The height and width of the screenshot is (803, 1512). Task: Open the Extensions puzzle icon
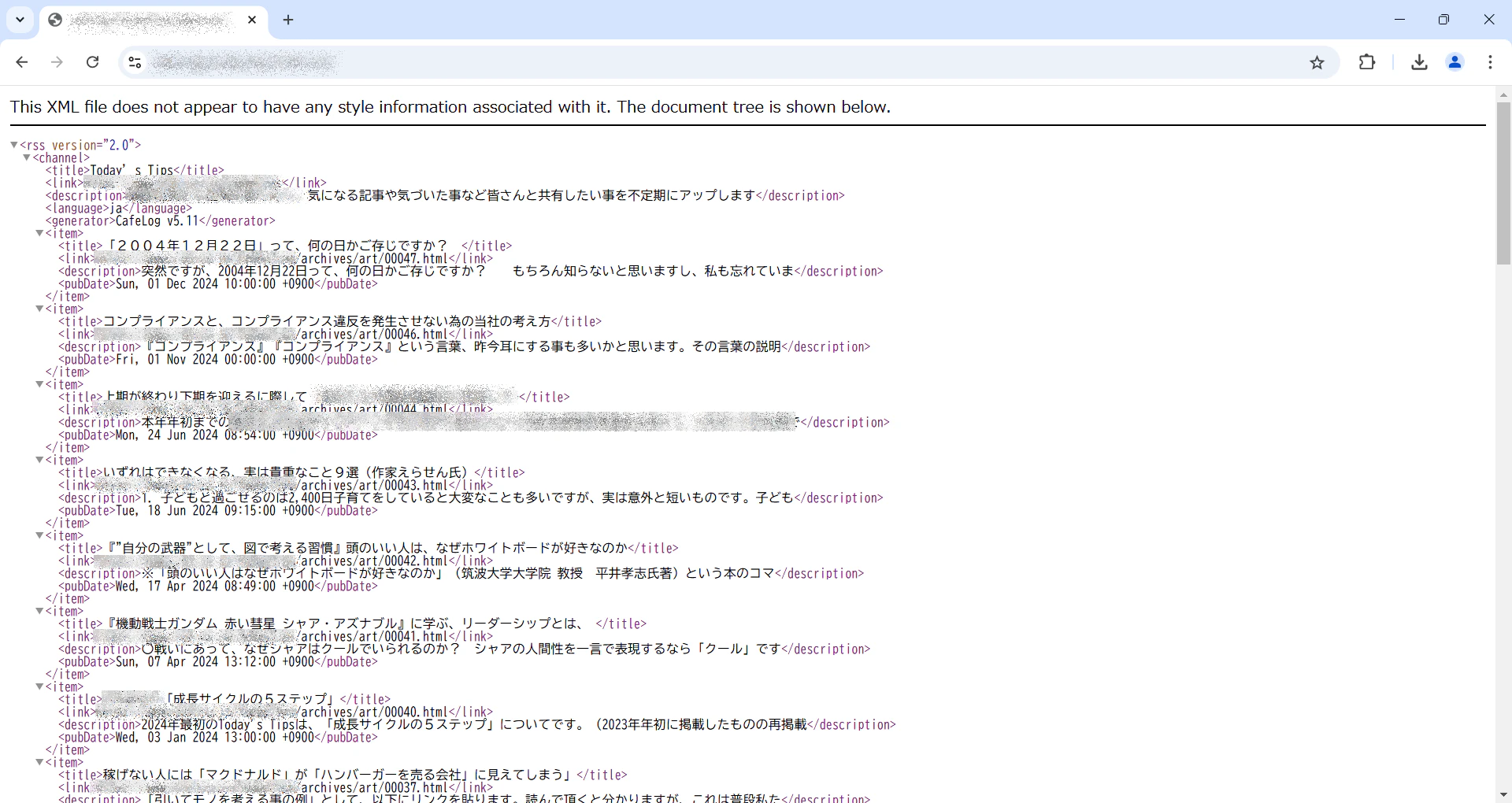pos(1367,62)
